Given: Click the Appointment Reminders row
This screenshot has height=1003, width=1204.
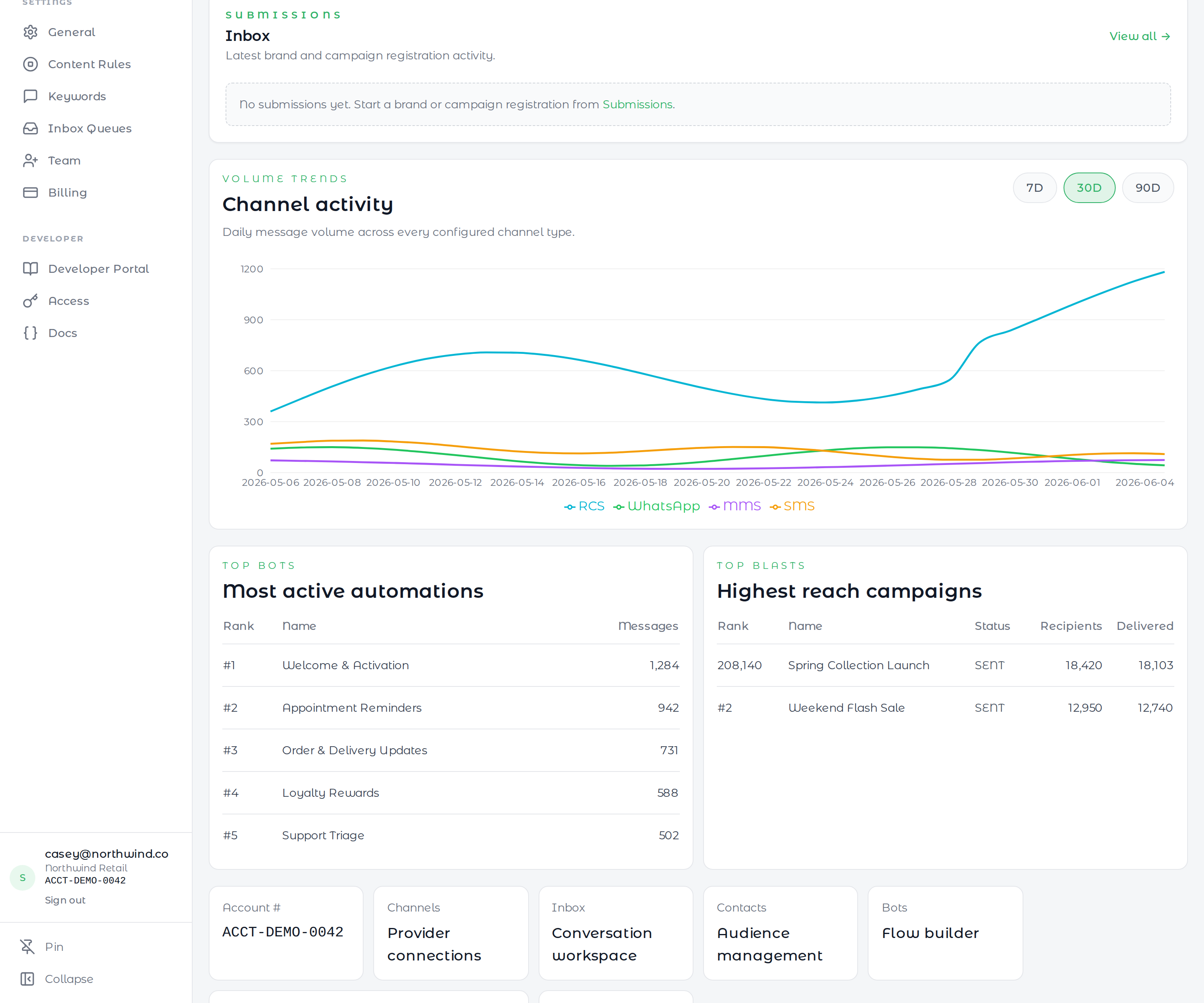Looking at the screenshot, I should [x=451, y=708].
